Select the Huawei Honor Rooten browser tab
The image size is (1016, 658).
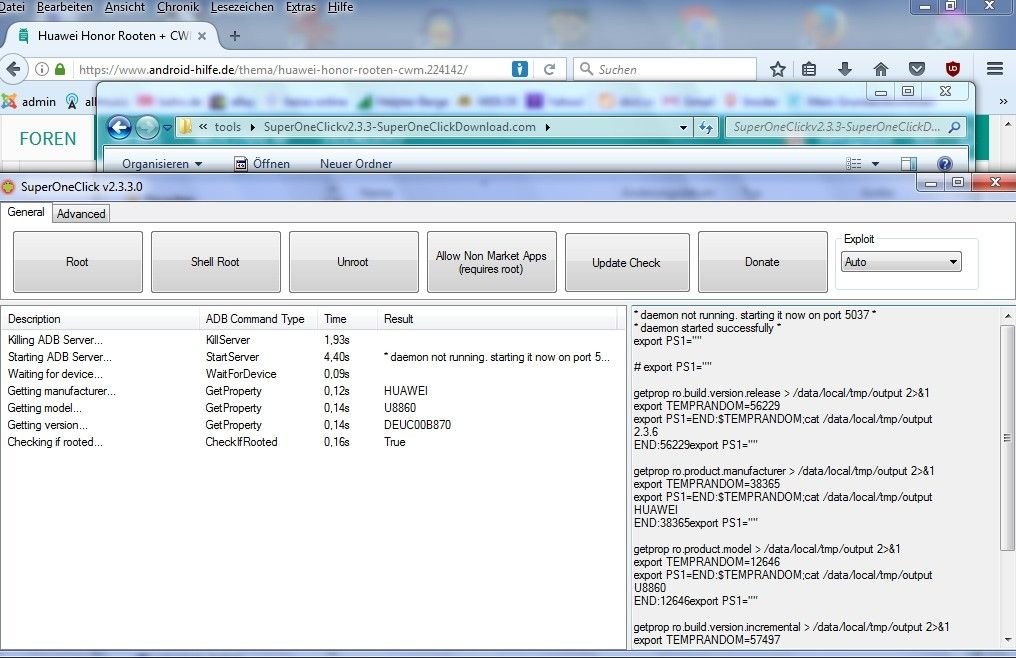click(113, 36)
